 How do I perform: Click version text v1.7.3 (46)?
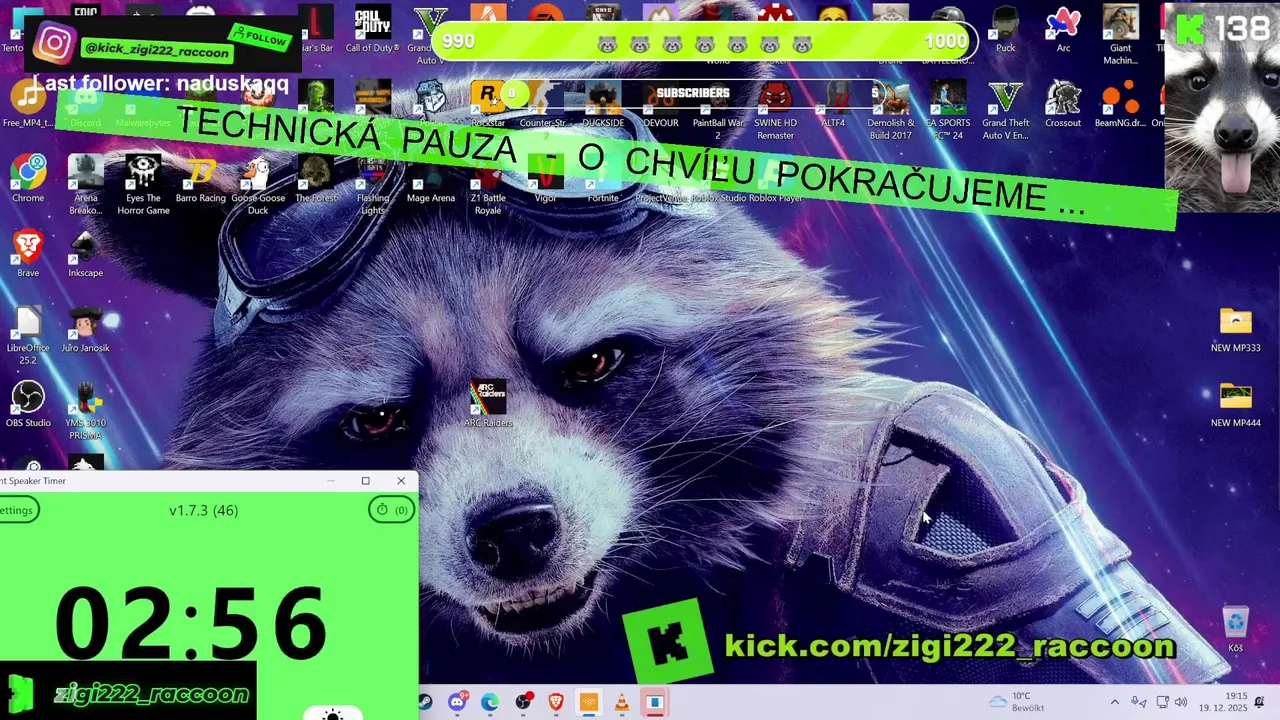[203, 510]
